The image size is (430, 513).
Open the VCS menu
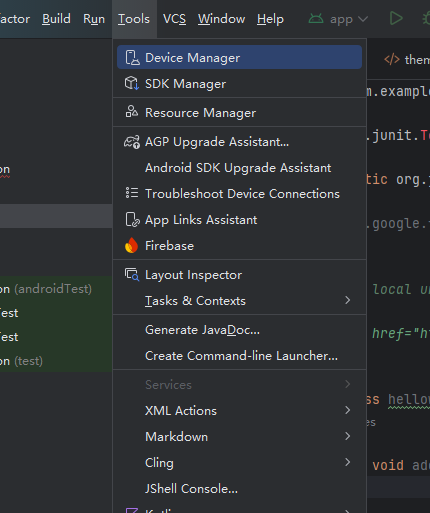click(174, 19)
